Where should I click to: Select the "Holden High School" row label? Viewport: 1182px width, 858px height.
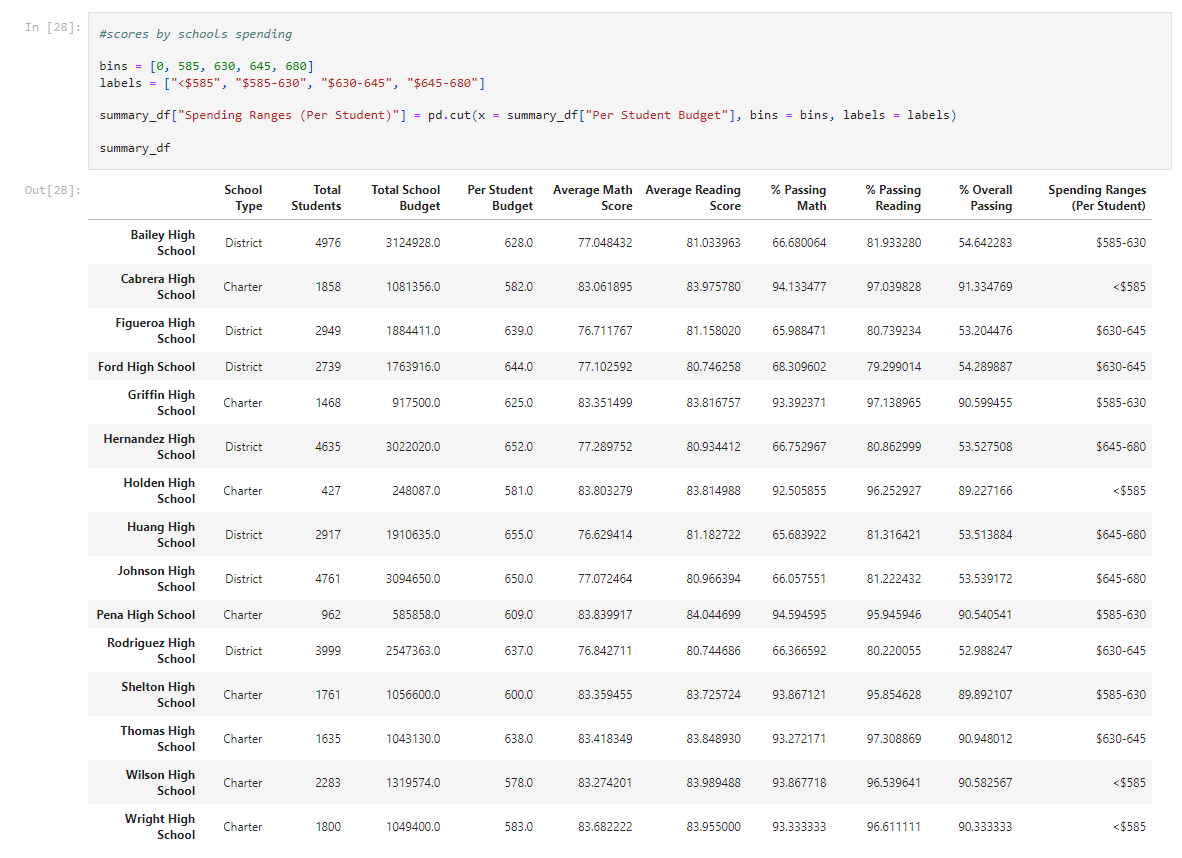pos(159,490)
